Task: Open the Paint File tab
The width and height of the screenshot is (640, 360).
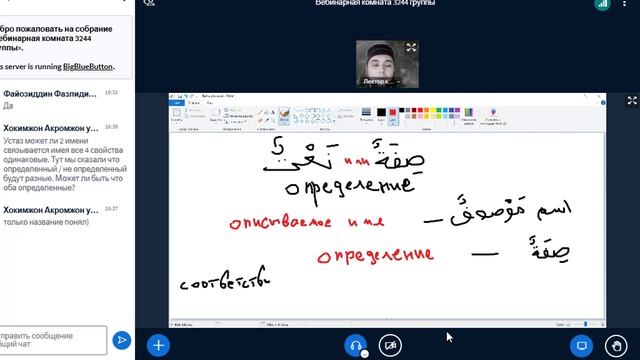Action: coord(177,103)
